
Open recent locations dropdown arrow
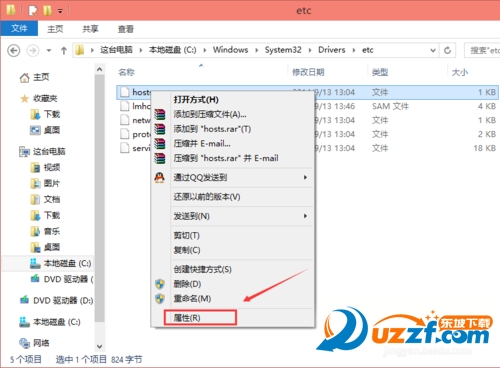(49, 51)
